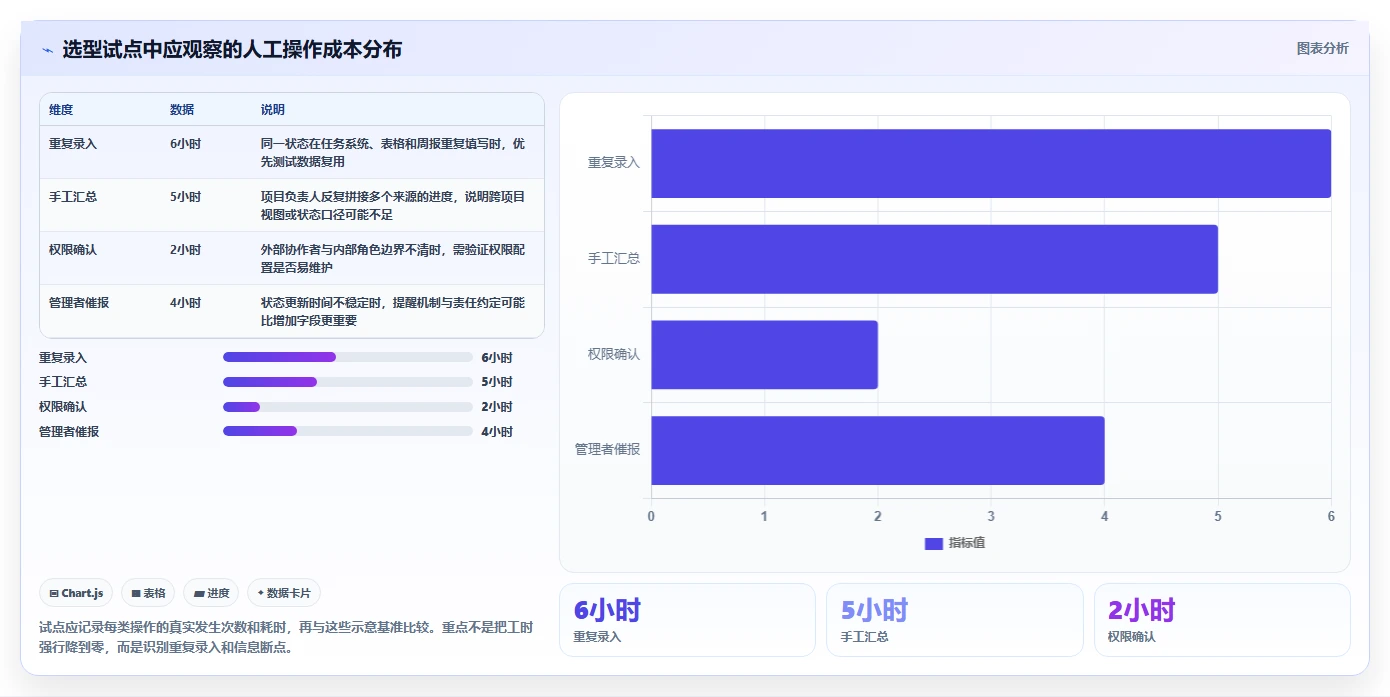This screenshot has width=1390, height=697.
Task: Click the 管理者催报 progress bar
Action: 348,431
